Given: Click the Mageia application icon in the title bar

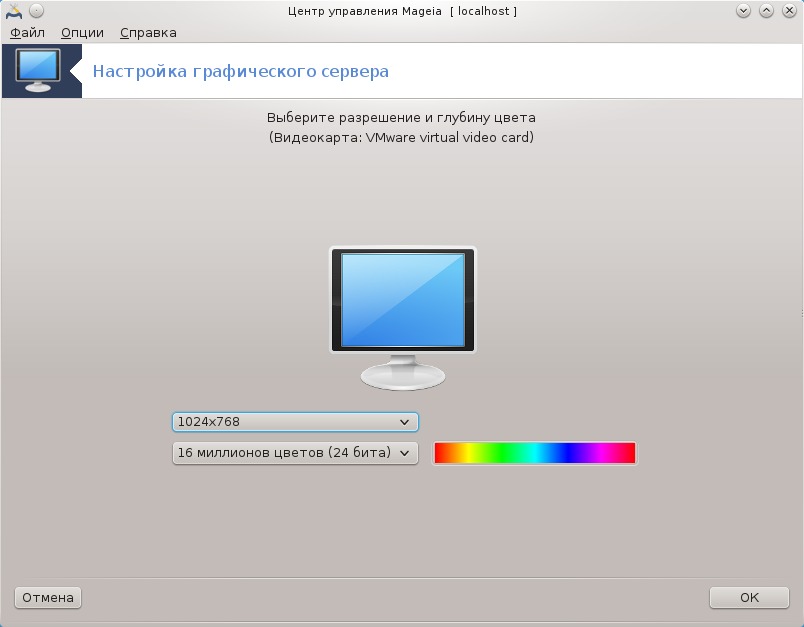Looking at the screenshot, I should (x=14, y=11).
